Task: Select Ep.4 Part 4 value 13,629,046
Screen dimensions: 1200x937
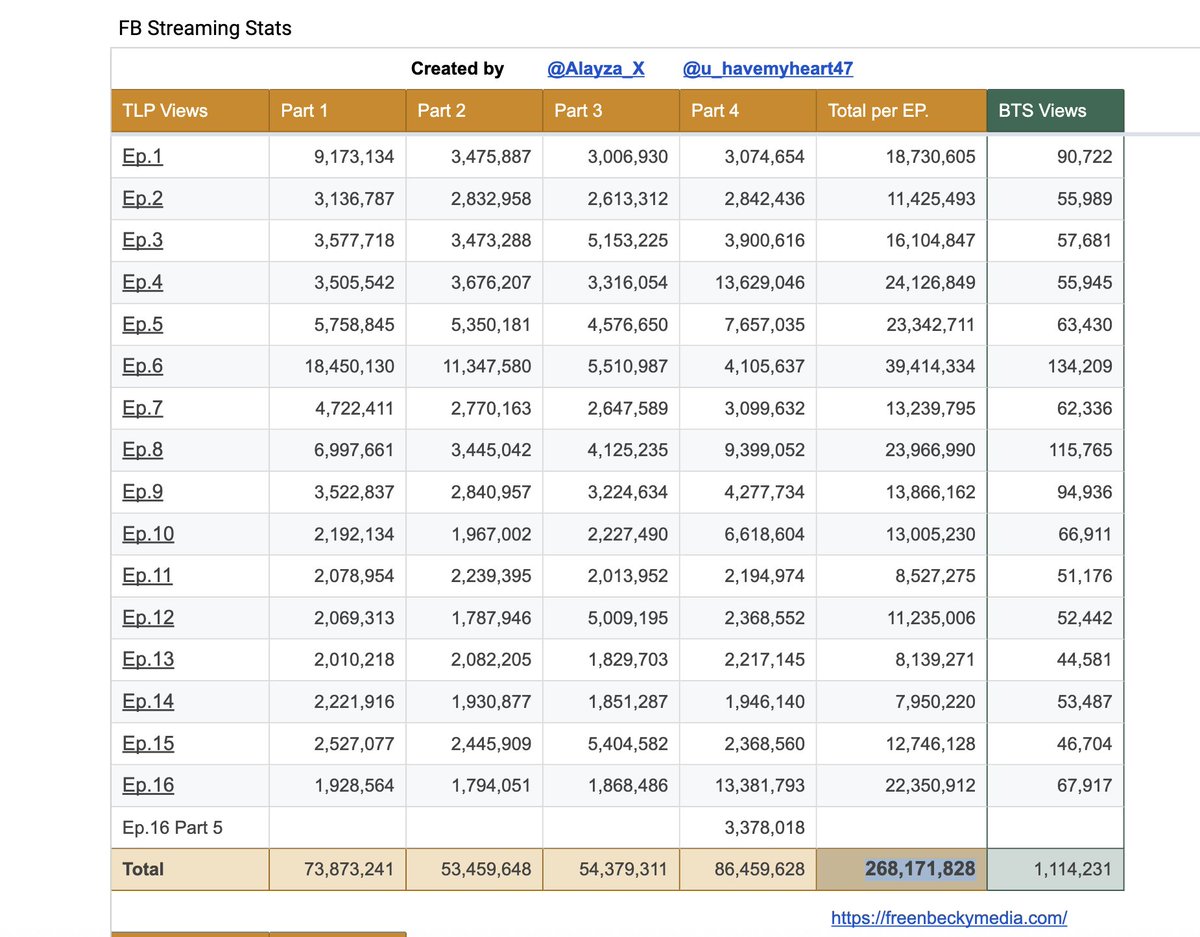Action: [x=748, y=282]
